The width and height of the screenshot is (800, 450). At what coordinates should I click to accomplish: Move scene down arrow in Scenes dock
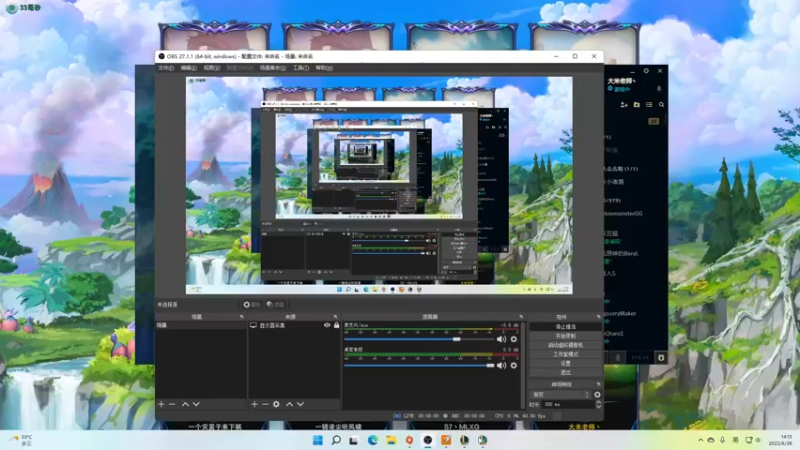pos(196,404)
